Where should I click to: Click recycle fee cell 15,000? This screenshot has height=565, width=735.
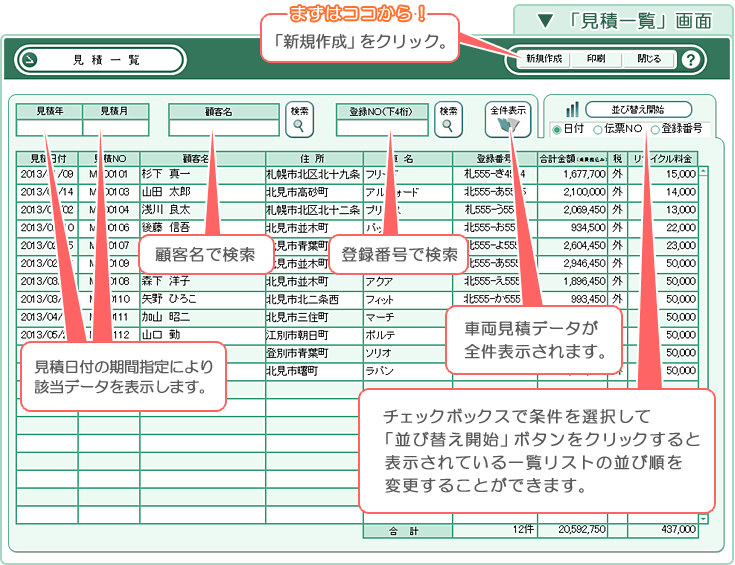663,174
